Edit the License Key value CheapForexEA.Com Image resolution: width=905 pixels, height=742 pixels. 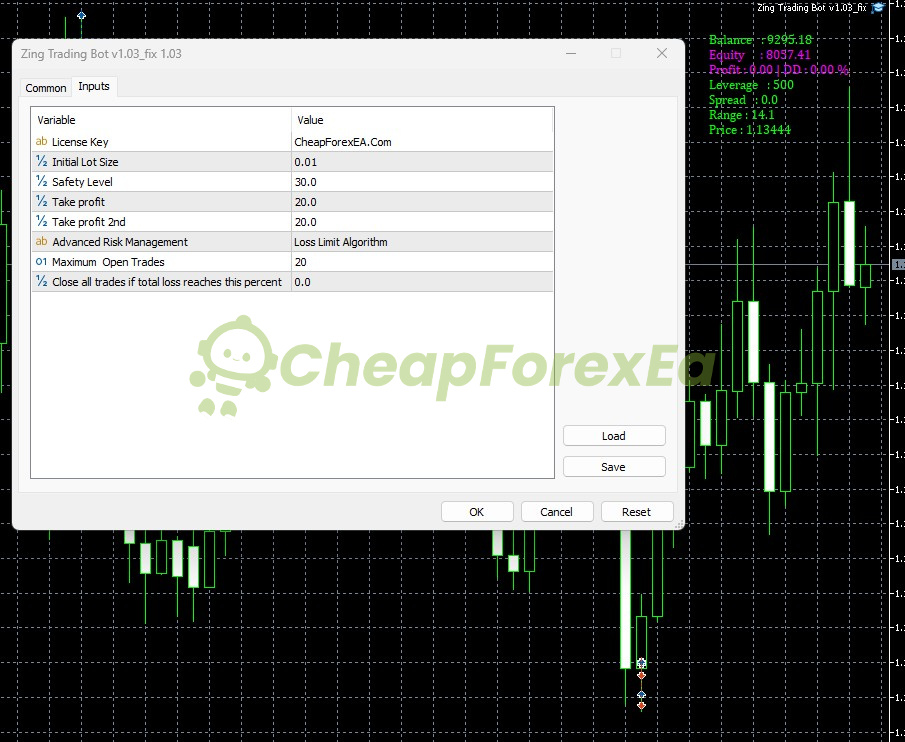pyautogui.click(x=422, y=142)
